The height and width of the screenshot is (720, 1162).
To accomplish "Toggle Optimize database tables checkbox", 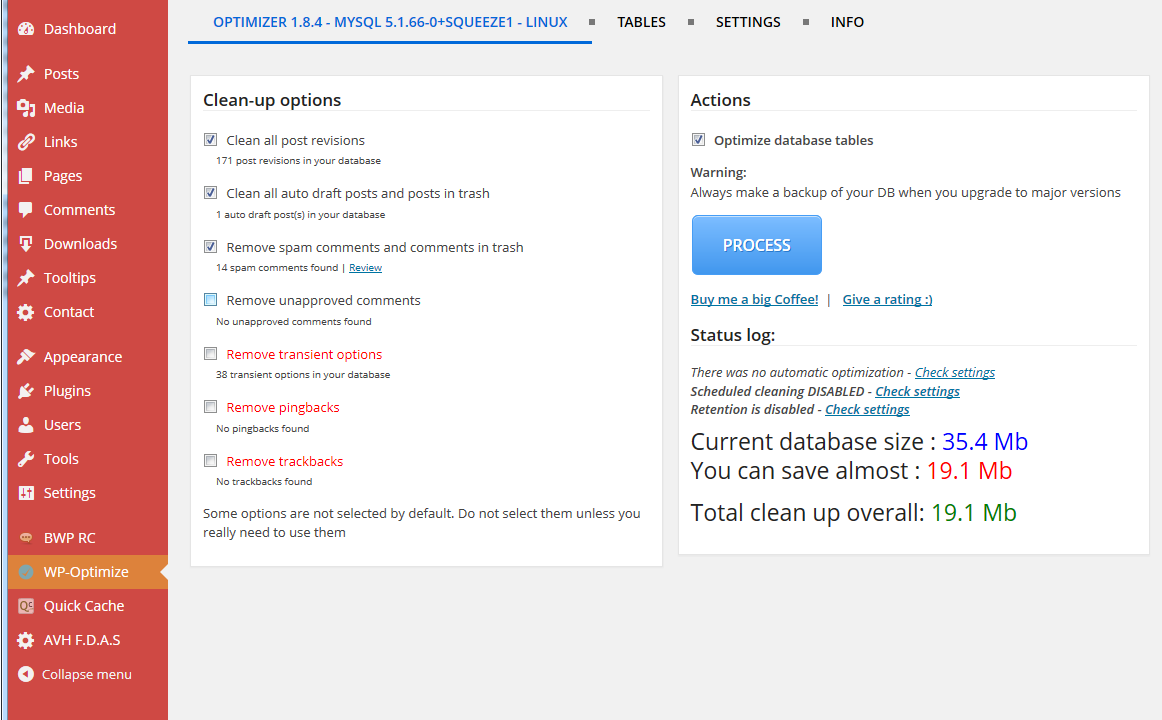I will 698,139.
